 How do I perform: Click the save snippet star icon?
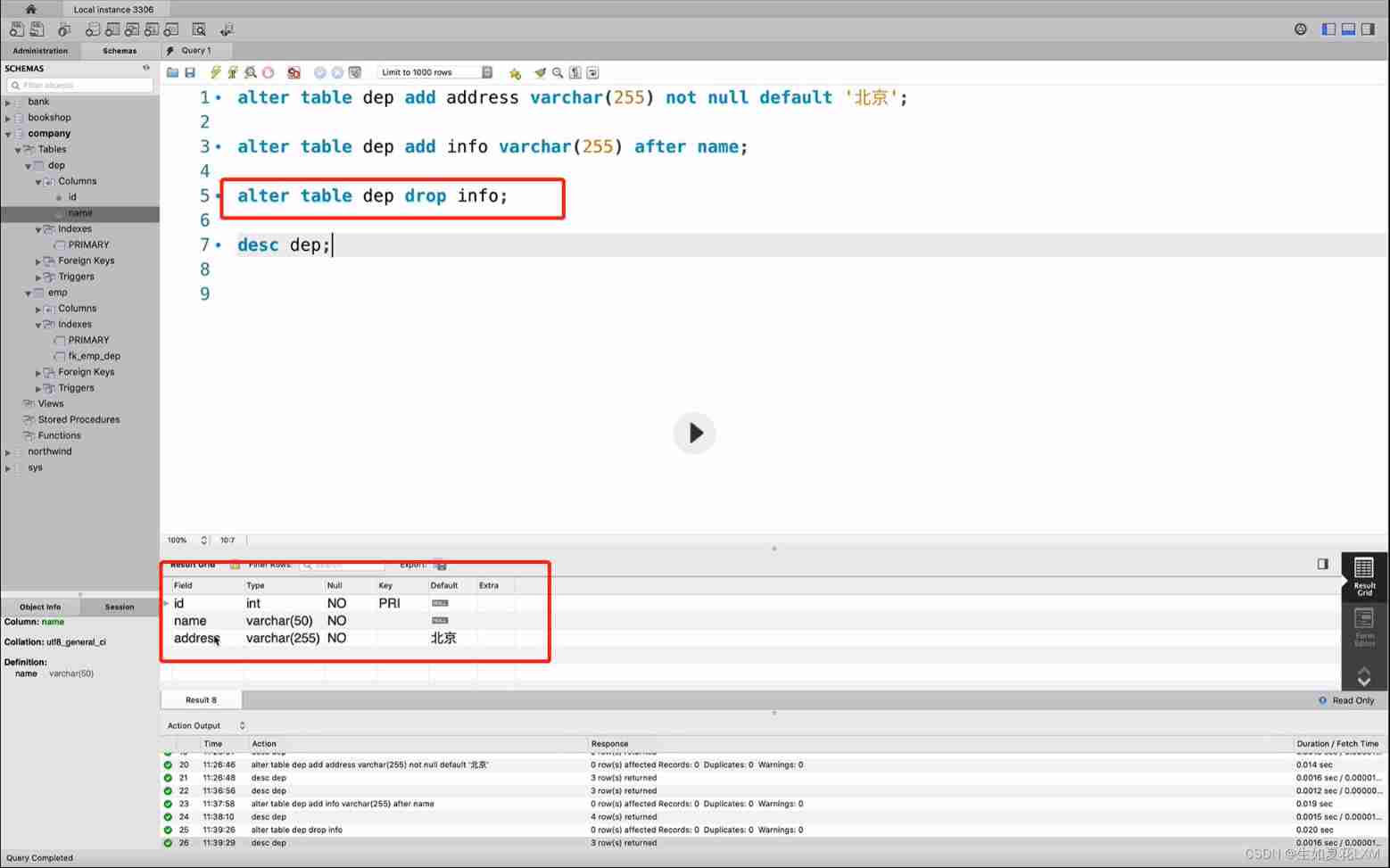(515, 73)
